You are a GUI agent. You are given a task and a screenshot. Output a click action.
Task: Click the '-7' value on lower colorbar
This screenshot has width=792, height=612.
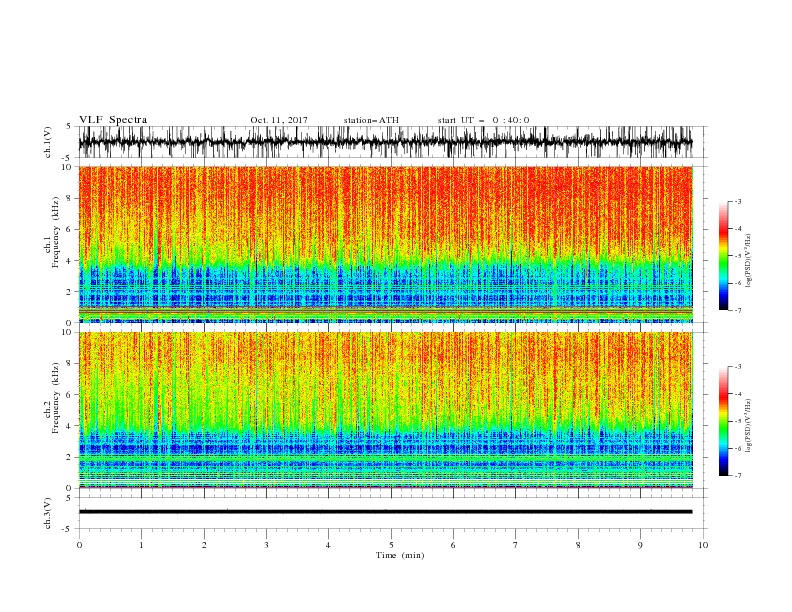click(x=737, y=476)
